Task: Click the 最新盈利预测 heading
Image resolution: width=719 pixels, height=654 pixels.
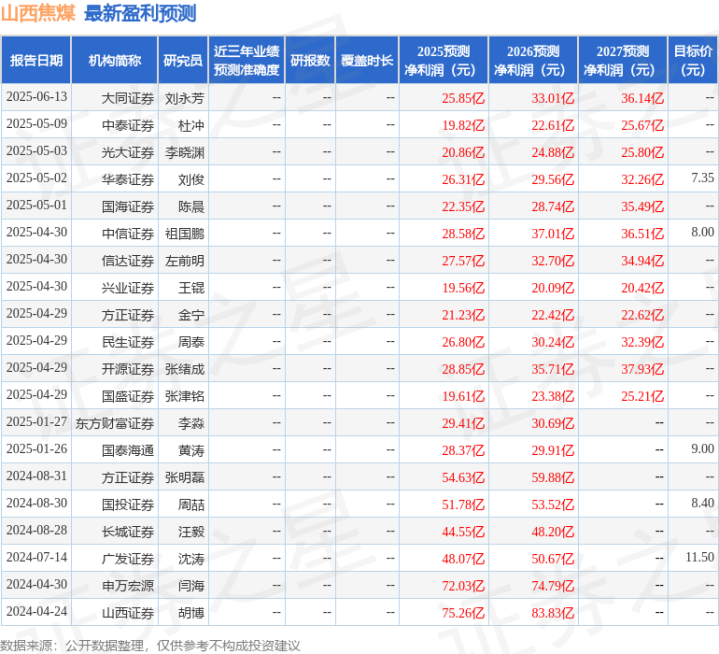Action: [x=140, y=13]
